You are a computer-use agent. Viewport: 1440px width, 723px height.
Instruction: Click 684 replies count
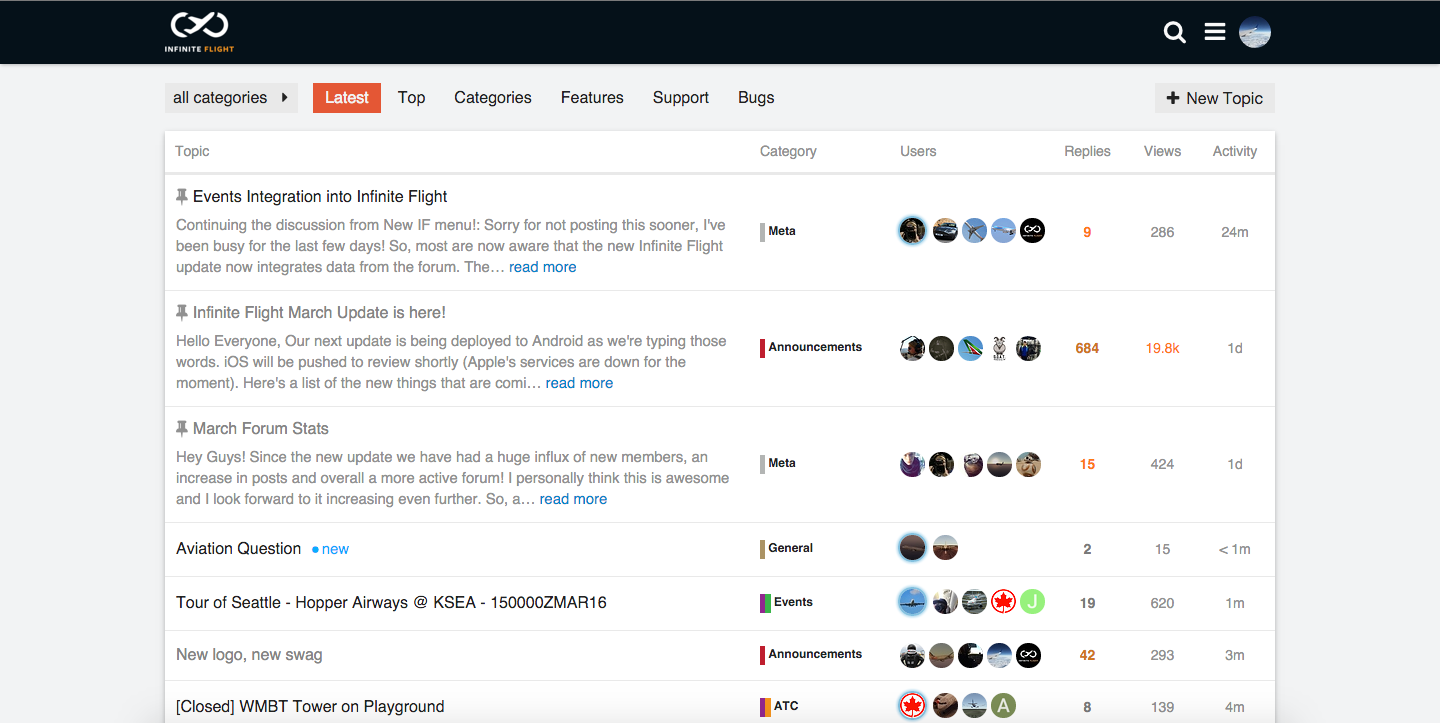(1087, 348)
